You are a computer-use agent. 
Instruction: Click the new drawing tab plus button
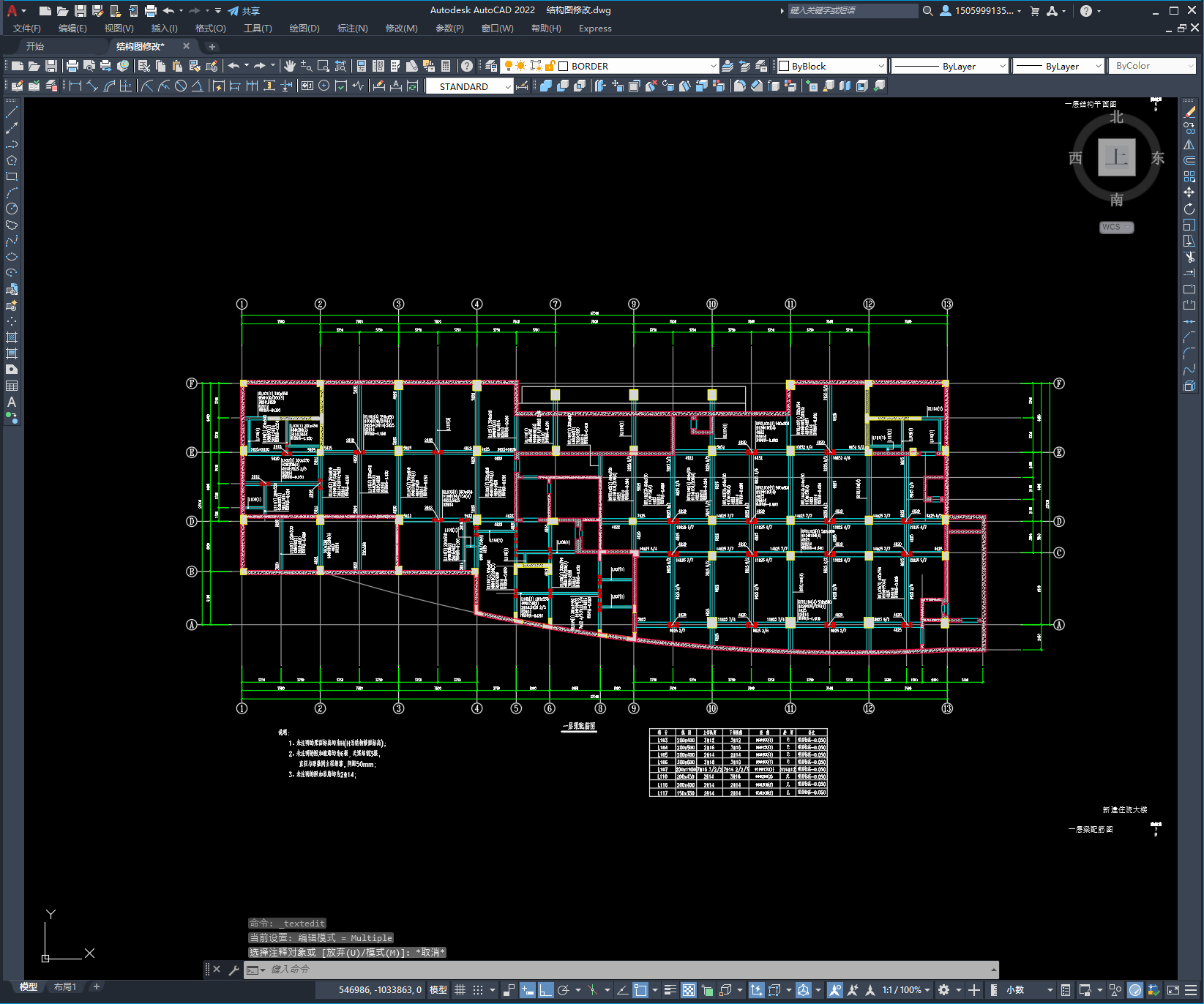212,47
